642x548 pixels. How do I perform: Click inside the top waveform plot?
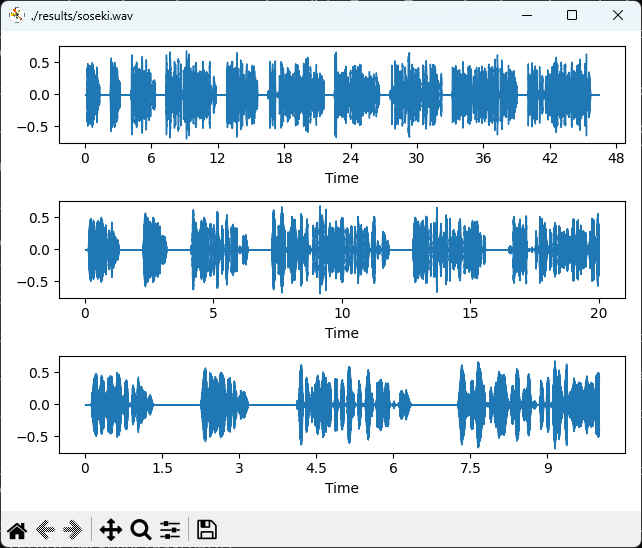(x=341, y=94)
